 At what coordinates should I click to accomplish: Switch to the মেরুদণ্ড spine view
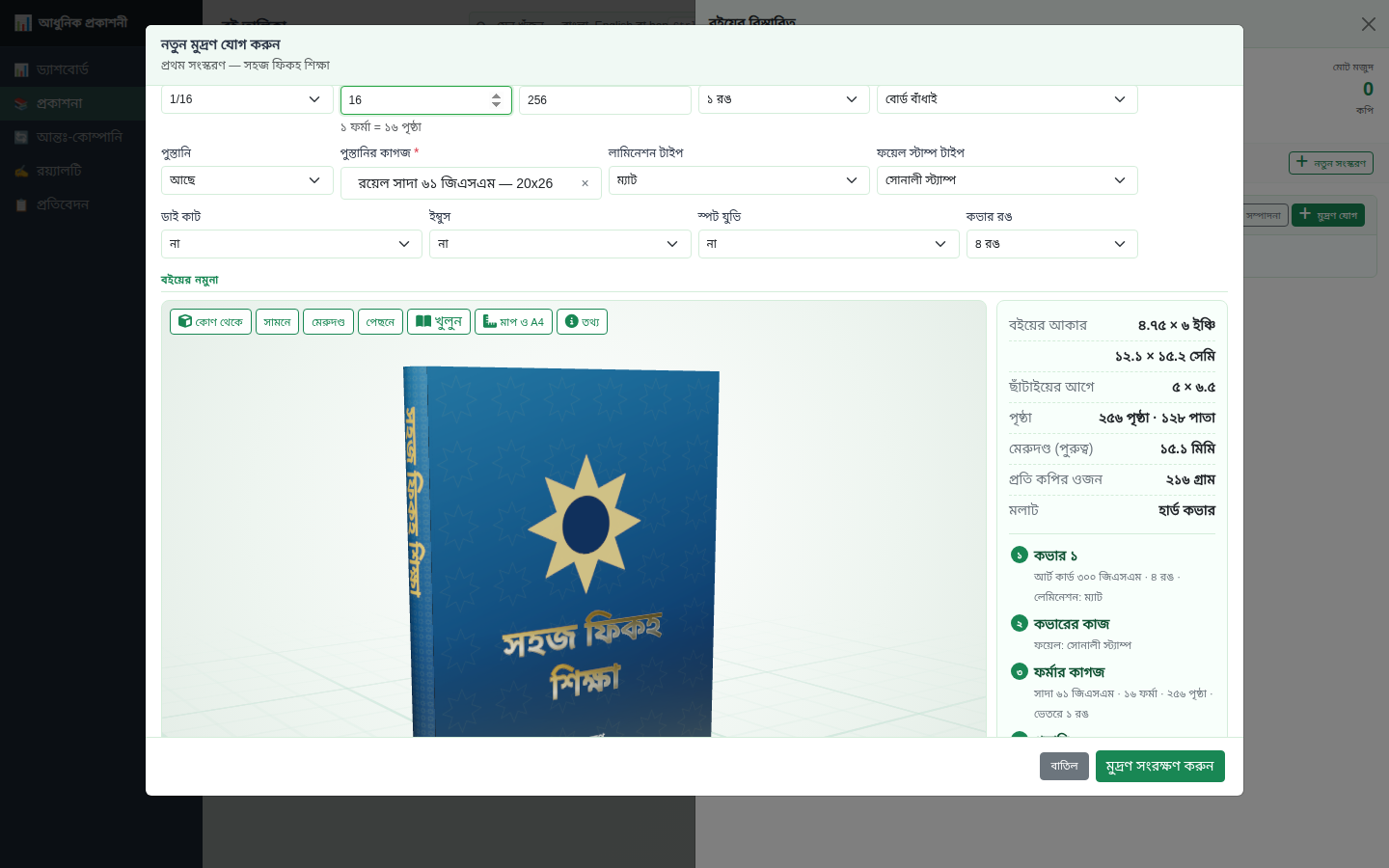click(328, 321)
